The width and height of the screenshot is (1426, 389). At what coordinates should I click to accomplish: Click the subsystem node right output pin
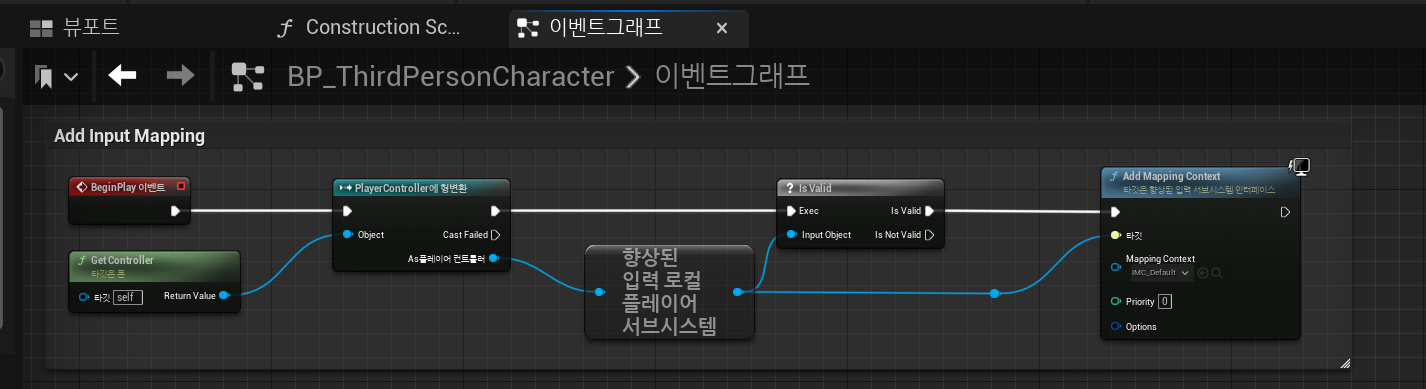point(737,292)
